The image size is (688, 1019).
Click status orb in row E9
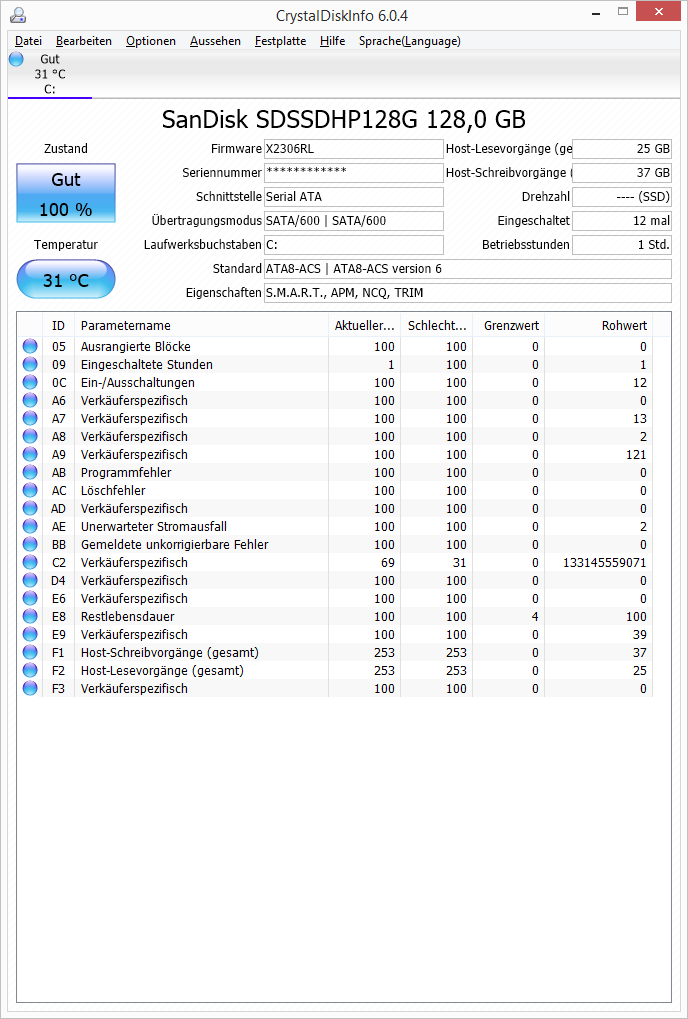pos(30,634)
